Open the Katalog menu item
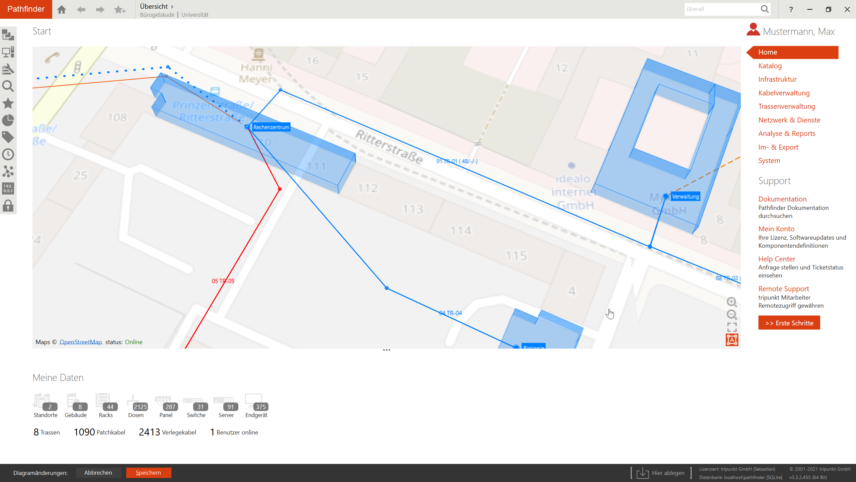Image resolution: width=856 pixels, height=482 pixels. pos(770,66)
